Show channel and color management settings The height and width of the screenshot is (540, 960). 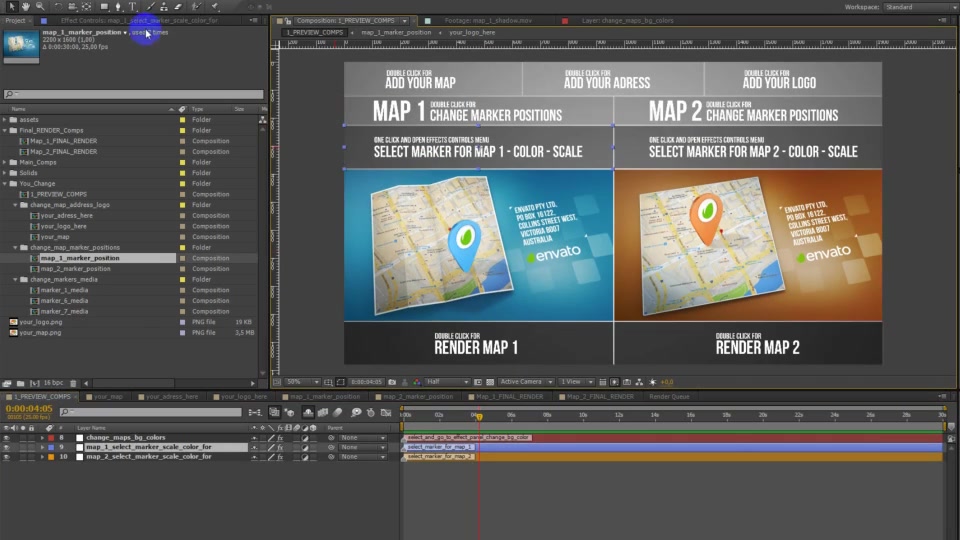coord(417,382)
